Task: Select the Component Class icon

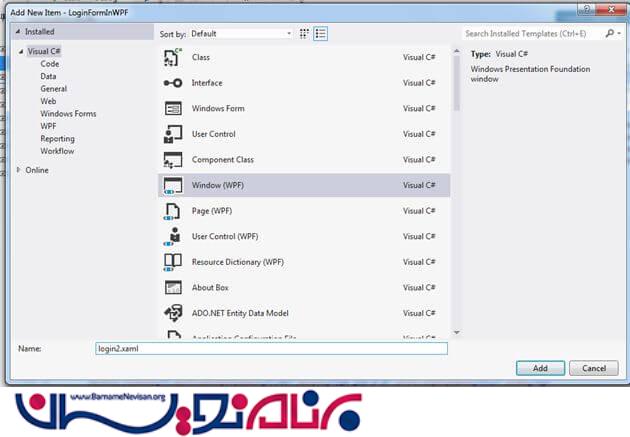Action: coord(173,160)
